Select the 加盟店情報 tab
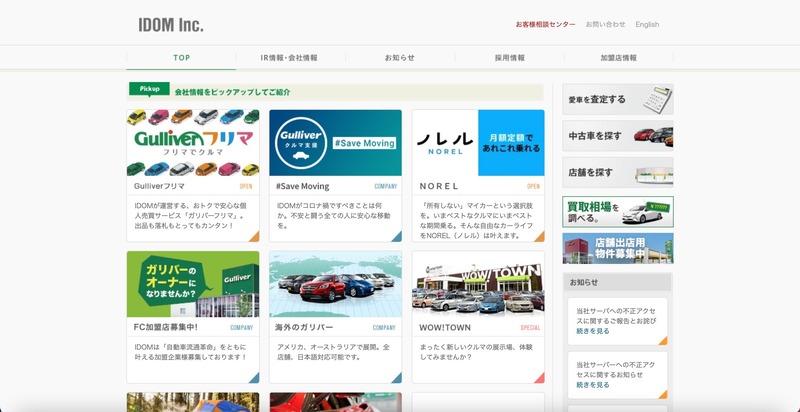Viewport: 800px width, 412px height. pyautogui.click(x=618, y=58)
